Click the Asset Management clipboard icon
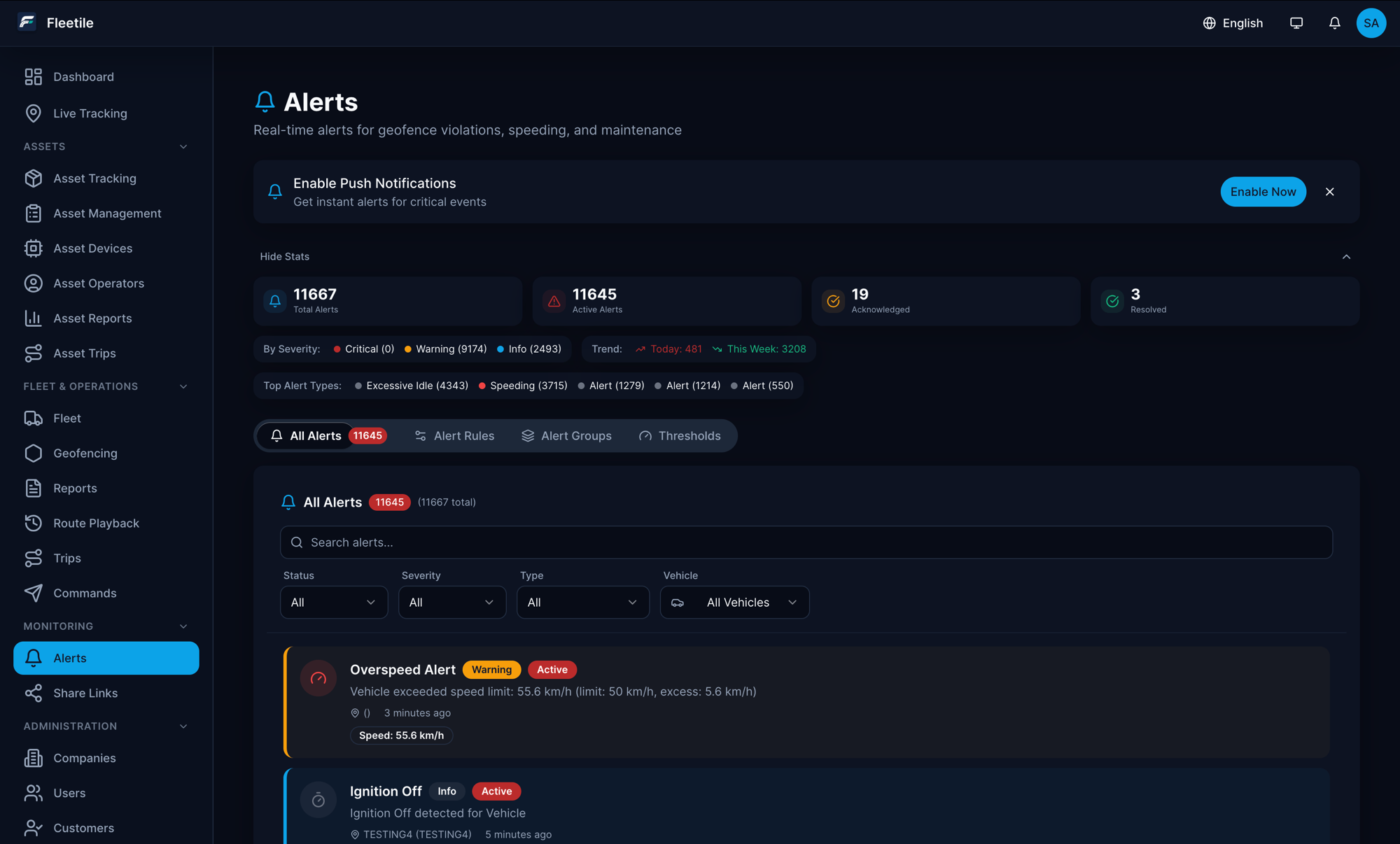The height and width of the screenshot is (844, 1400). click(34, 213)
